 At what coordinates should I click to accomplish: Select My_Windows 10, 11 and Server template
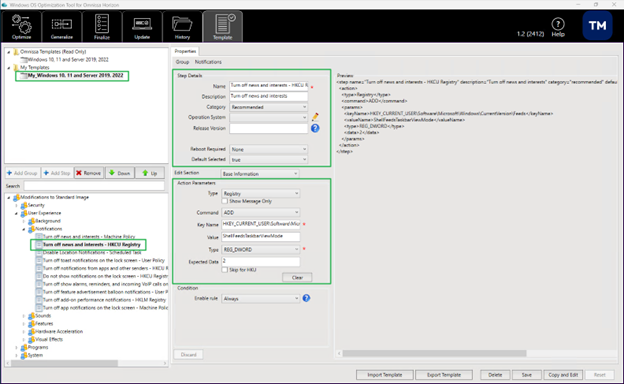75,76
